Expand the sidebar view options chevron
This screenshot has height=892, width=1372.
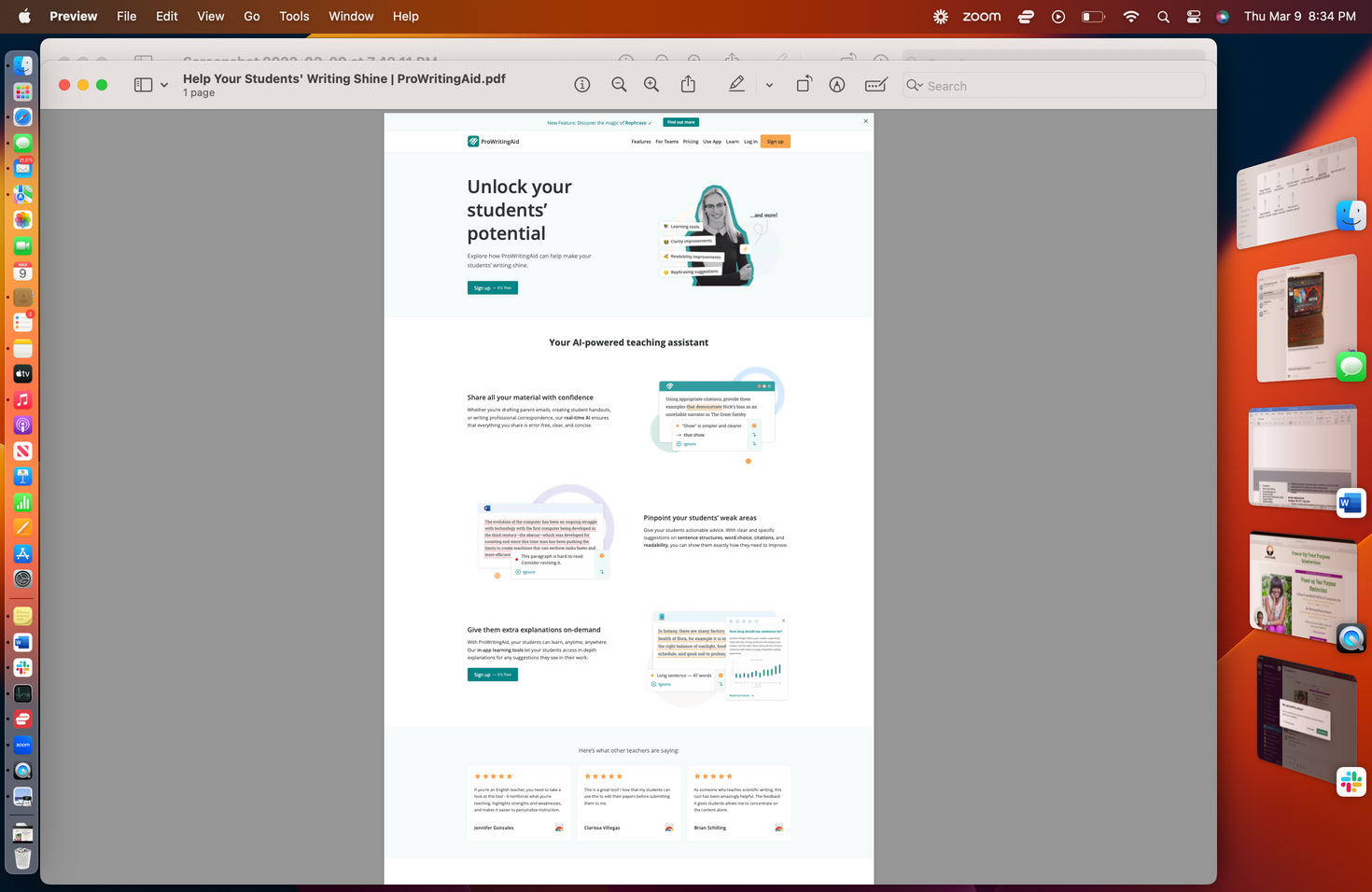click(x=164, y=85)
